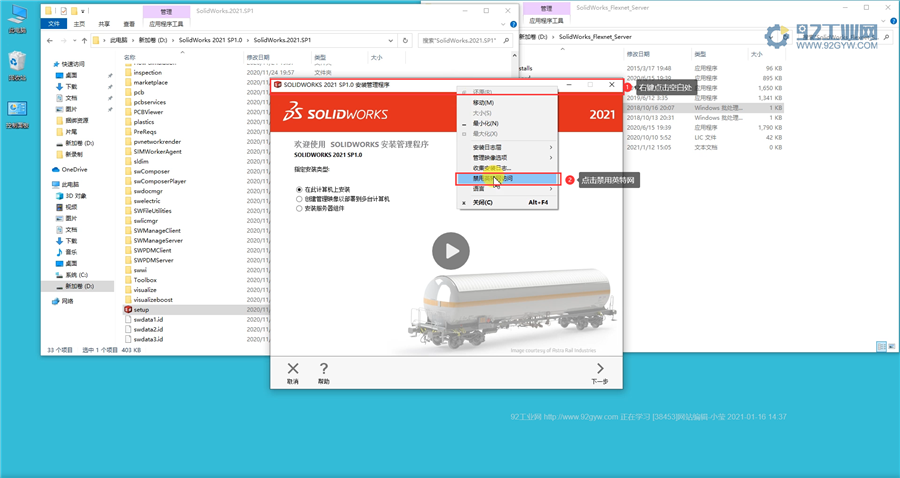Click '新加卷 (D:)' in left window address path

coord(153,40)
